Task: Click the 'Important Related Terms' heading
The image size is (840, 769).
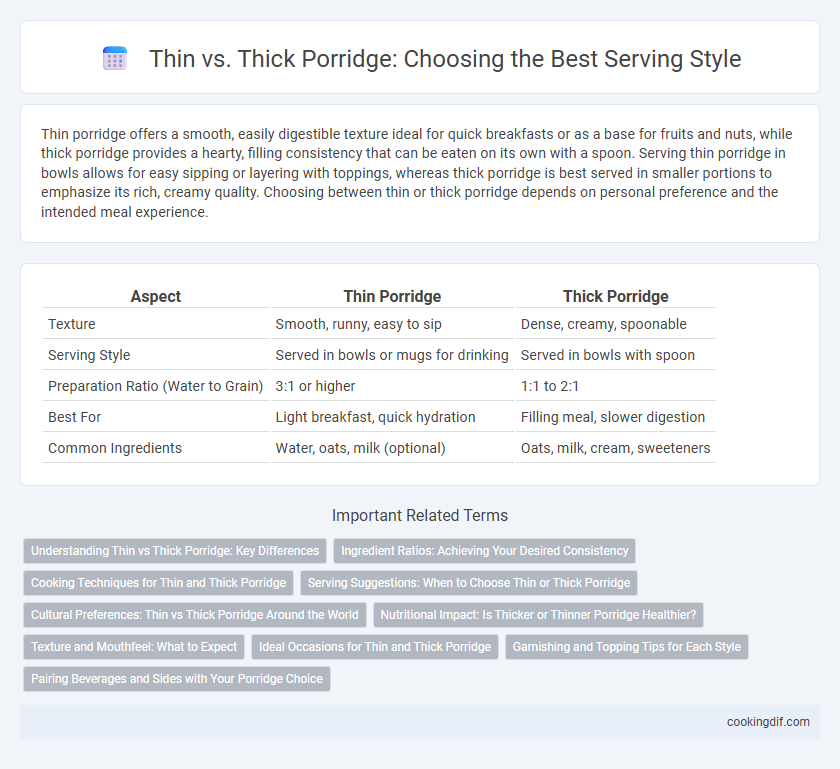Action: 420,516
